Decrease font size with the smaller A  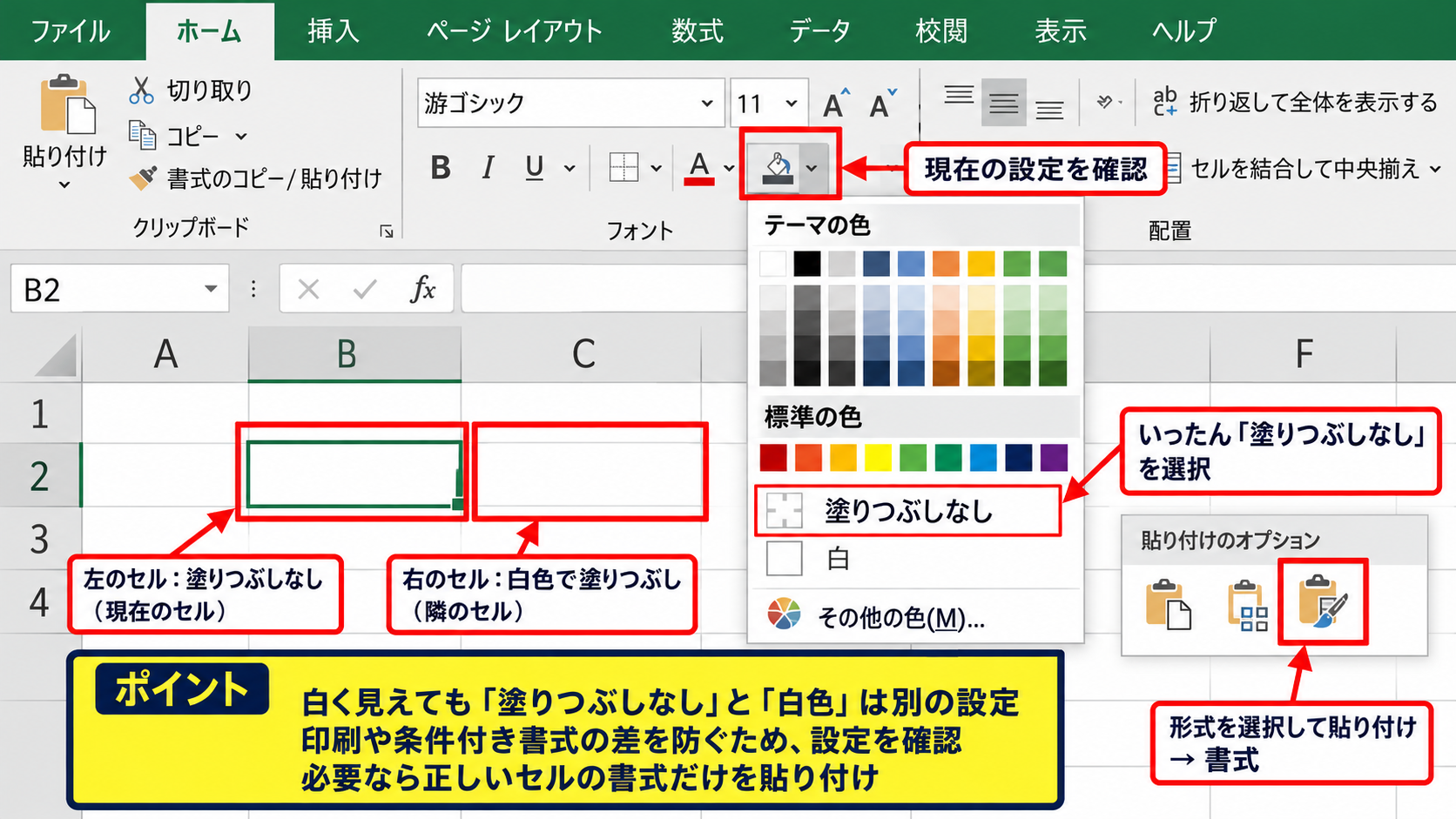coord(882,104)
